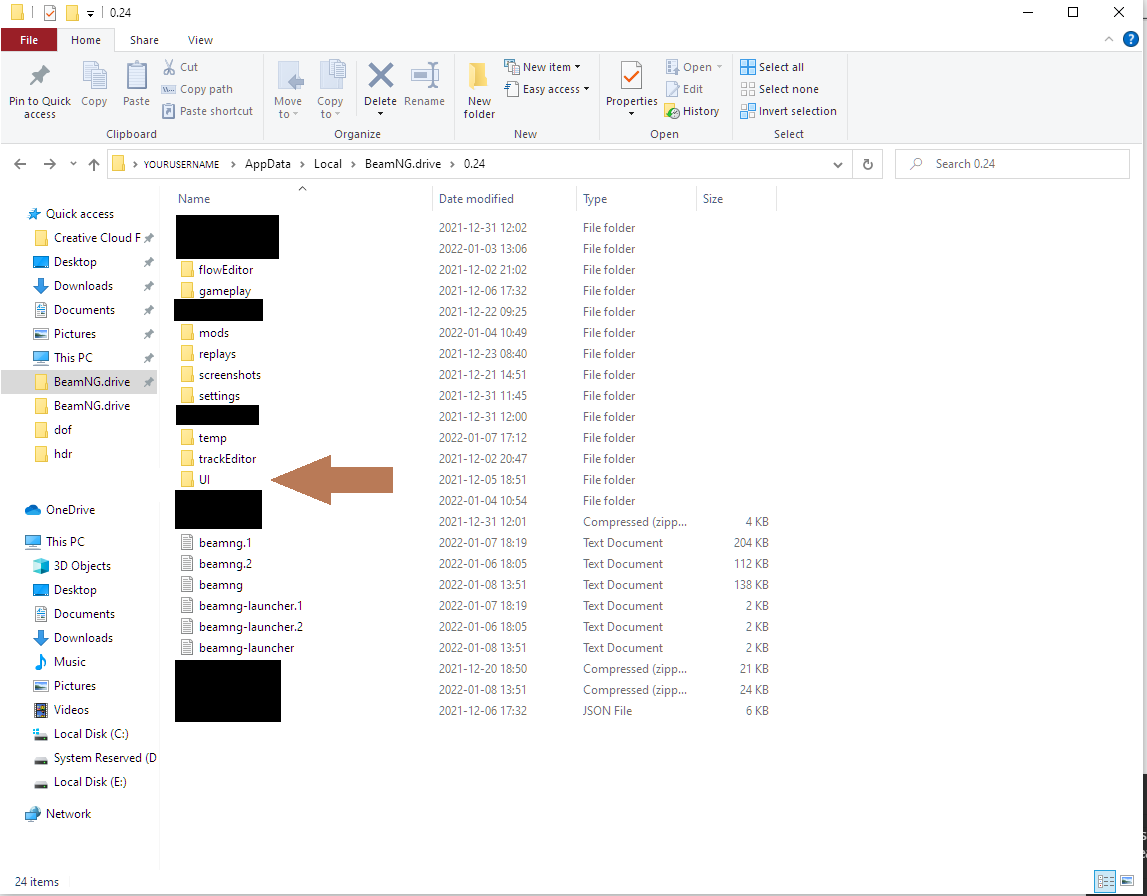Image resolution: width=1147 pixels, height=896 pixels.
Task: Collapse the ribbon with chevron
Action: pyautogui.click(x=1109, y=39)
